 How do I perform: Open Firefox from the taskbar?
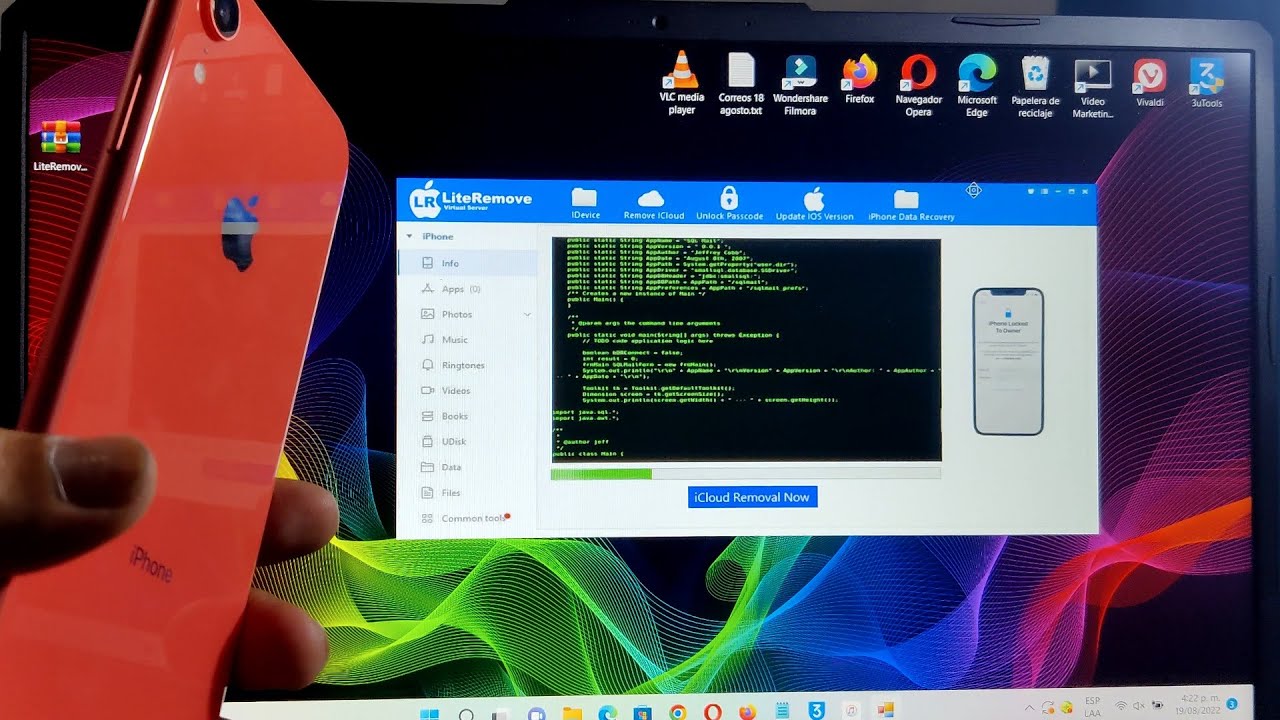click(x=748, y=713)
